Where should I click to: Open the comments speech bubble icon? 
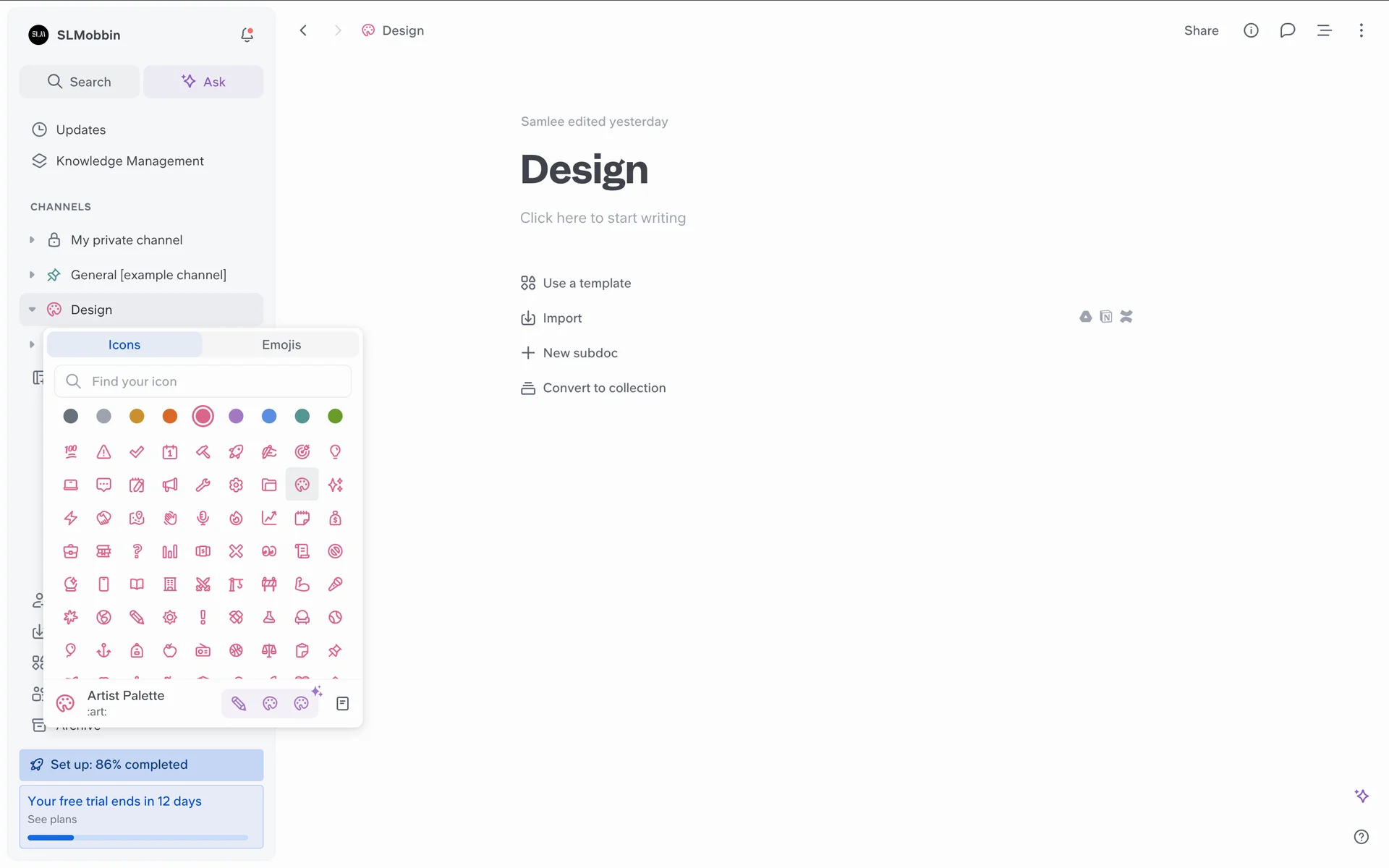click(1287, 30)
